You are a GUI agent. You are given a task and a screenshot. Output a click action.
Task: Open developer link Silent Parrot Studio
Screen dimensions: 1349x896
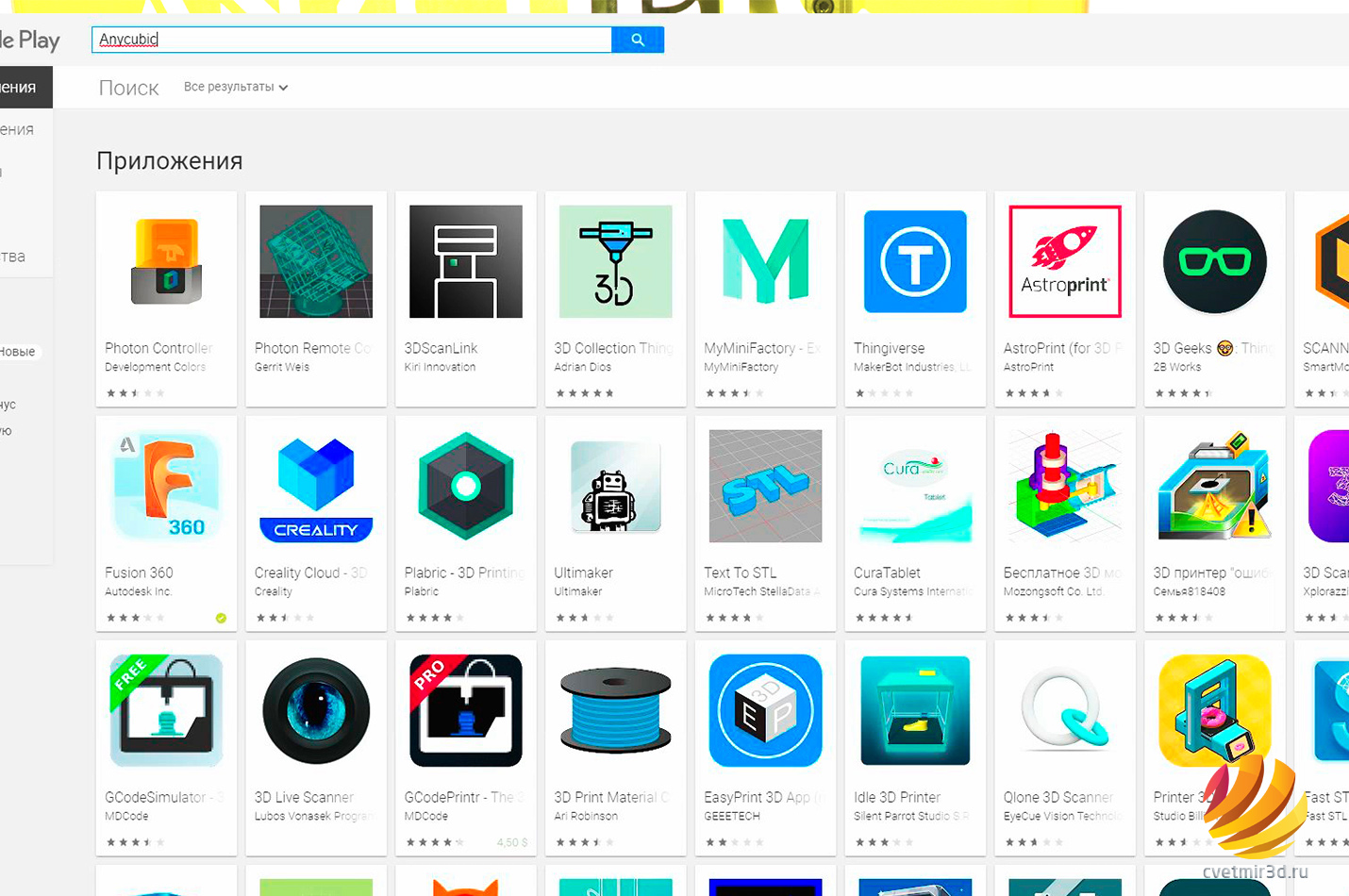click(911, 816)
